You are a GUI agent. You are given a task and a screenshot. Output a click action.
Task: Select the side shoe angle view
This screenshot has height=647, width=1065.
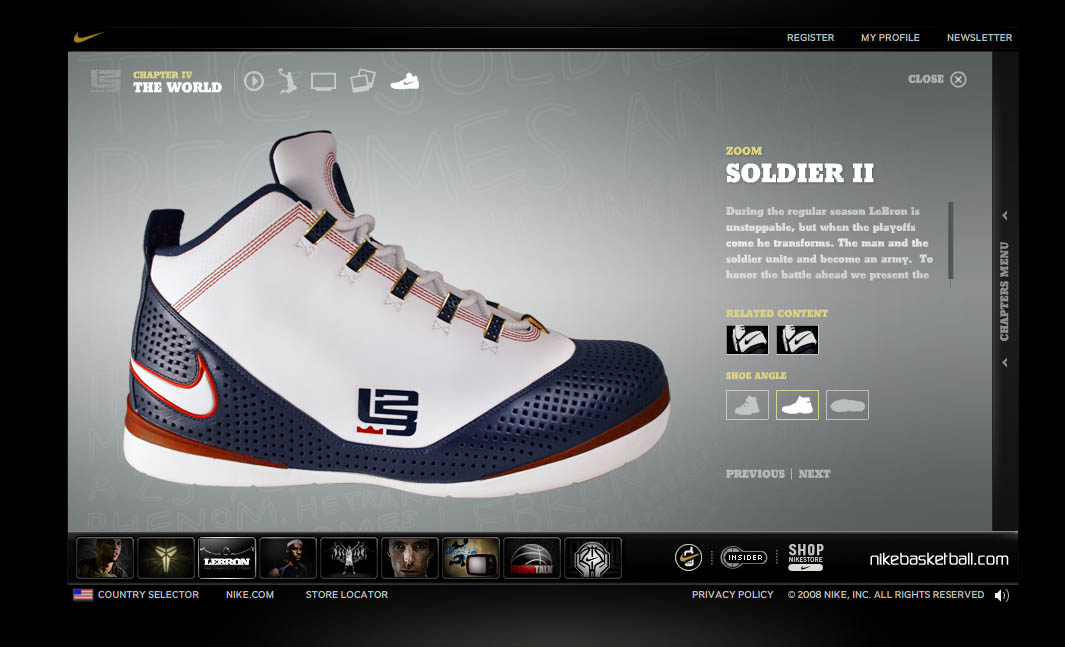[x=797, y=405]
